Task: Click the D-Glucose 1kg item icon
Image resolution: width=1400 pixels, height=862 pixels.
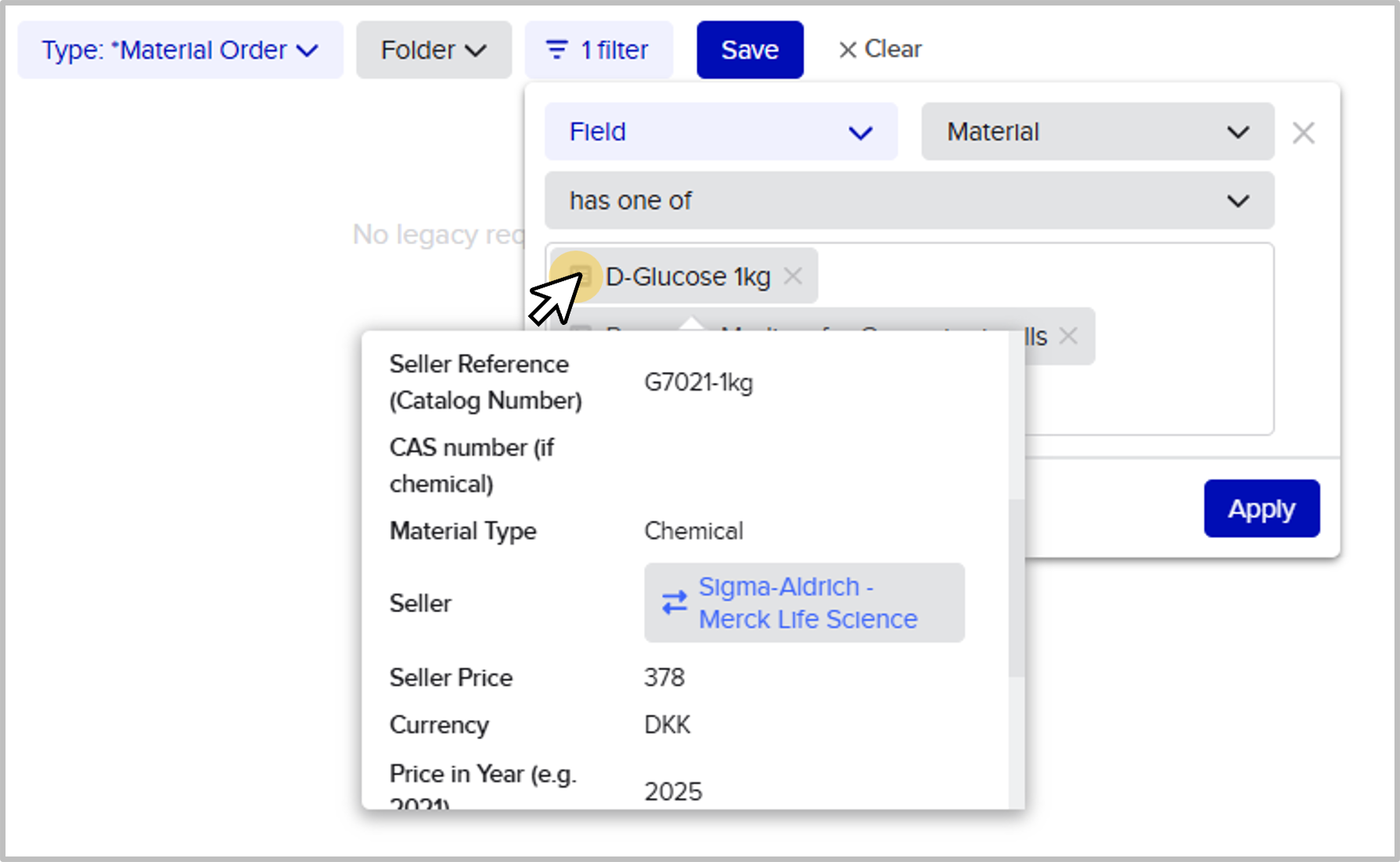Action: pyautogui.click(x=579, y=276)
